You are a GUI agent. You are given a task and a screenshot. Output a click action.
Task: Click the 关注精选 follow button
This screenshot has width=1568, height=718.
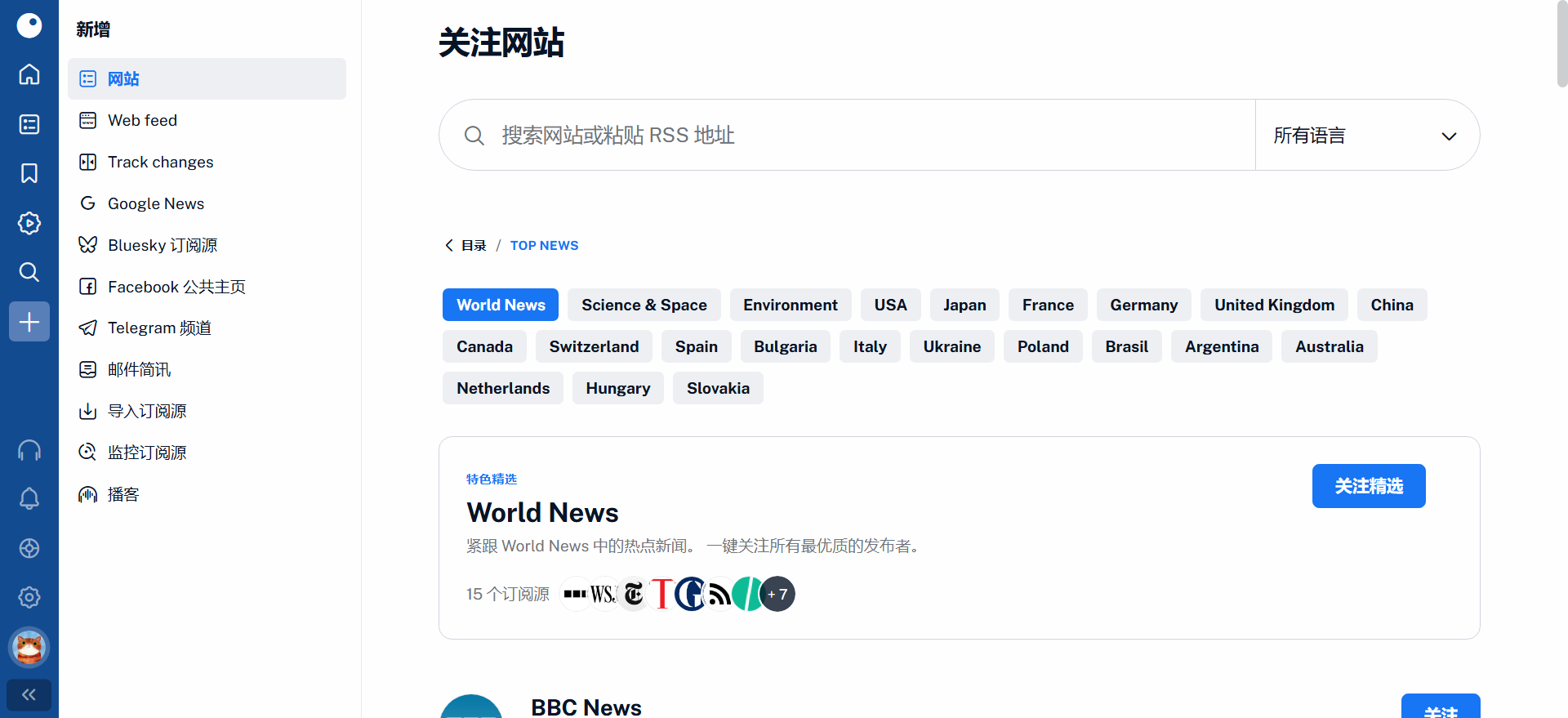coord(1368,486)
